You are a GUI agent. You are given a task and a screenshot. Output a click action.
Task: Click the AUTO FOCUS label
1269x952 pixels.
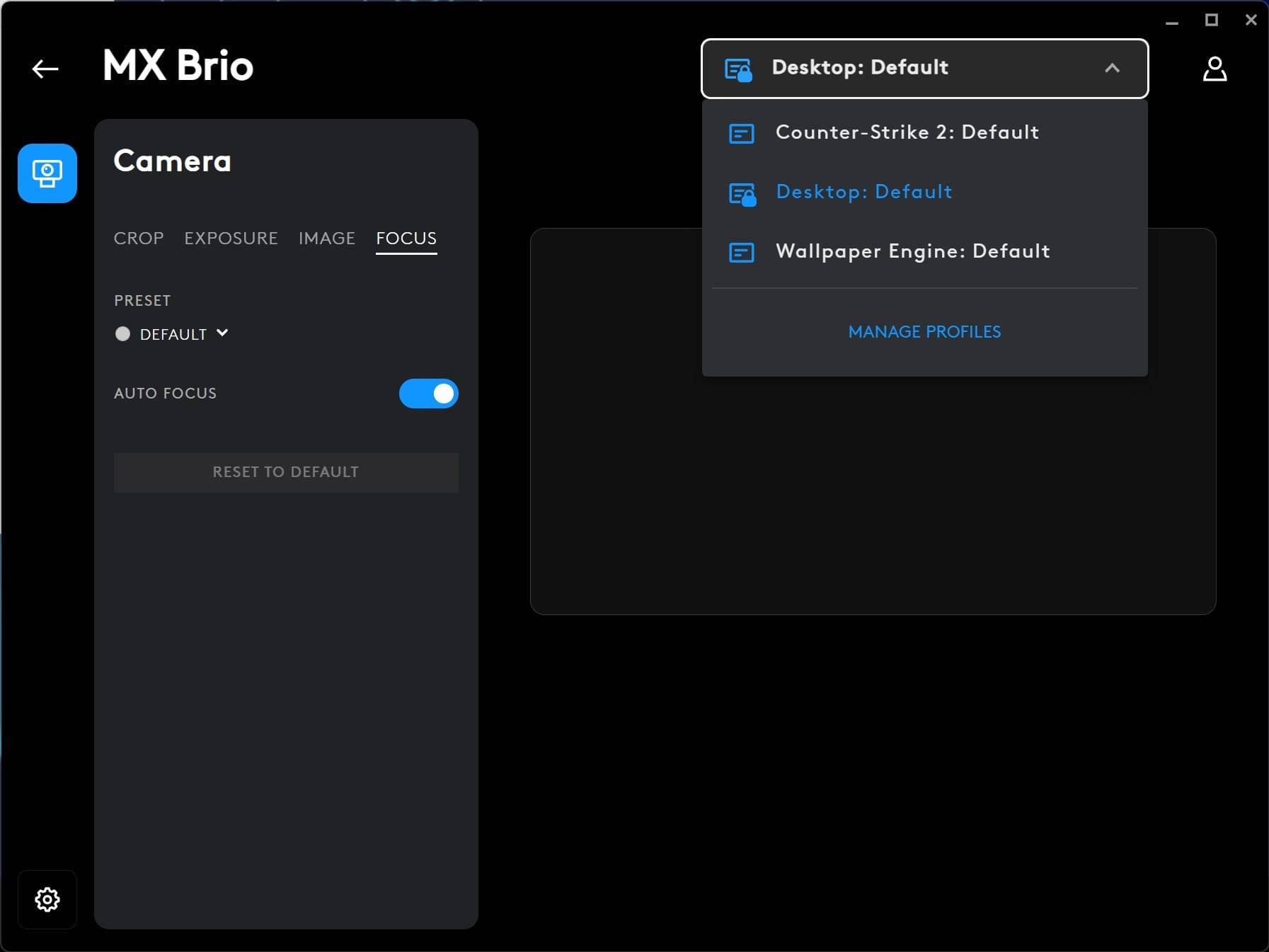coord(165,393)
